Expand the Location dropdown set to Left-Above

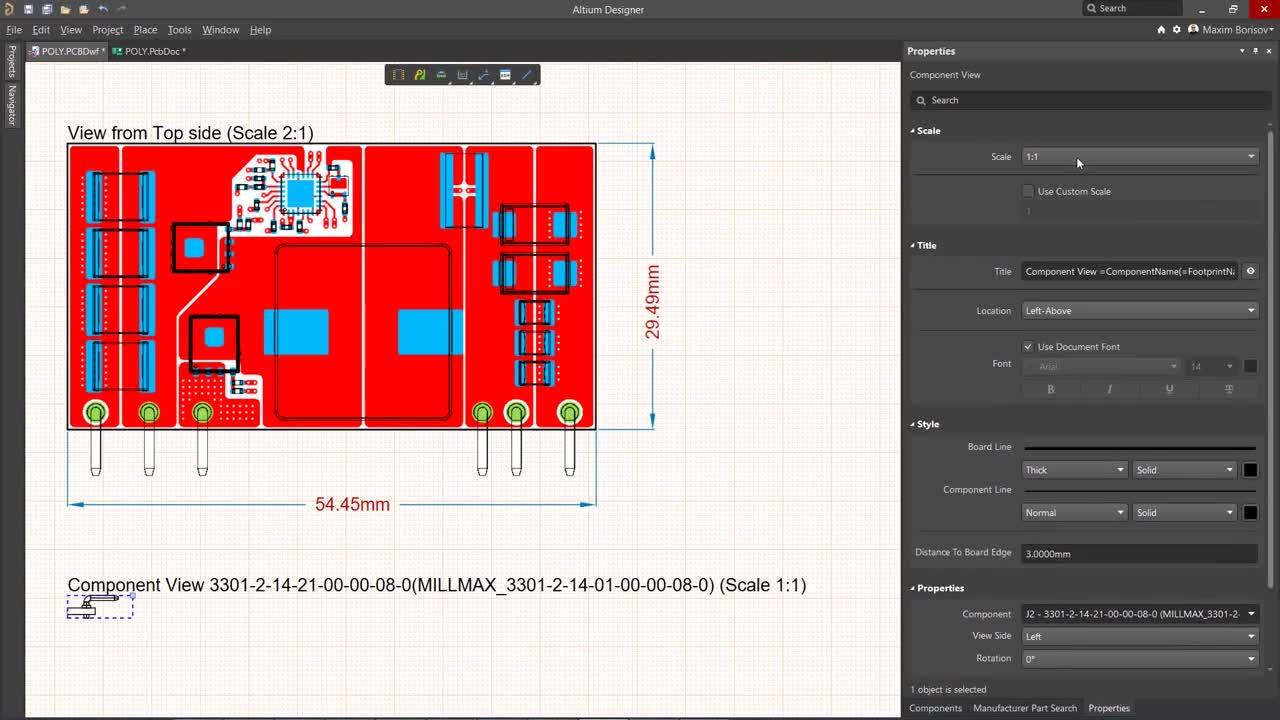pyautogui.click(x=1139, y=311)
